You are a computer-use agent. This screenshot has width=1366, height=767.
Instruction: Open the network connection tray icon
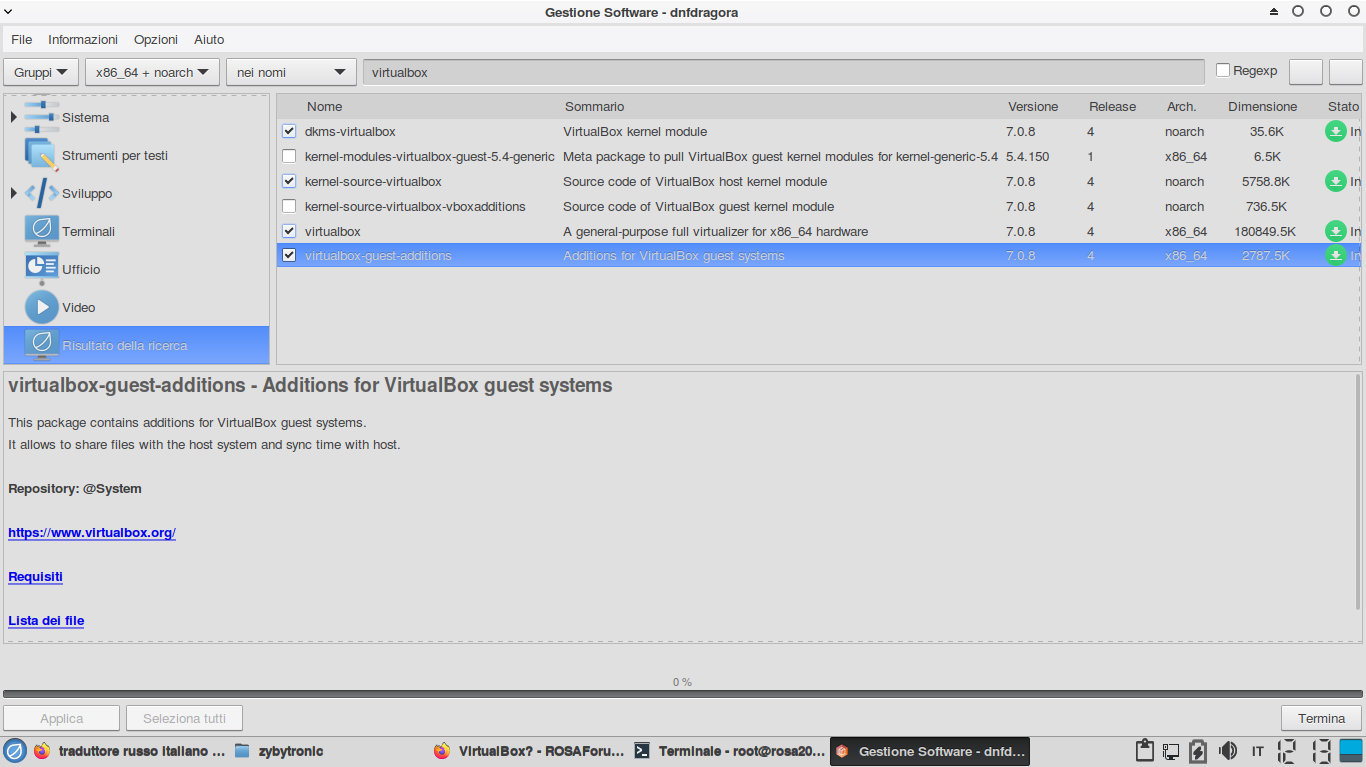click(x=1170, y=751)
